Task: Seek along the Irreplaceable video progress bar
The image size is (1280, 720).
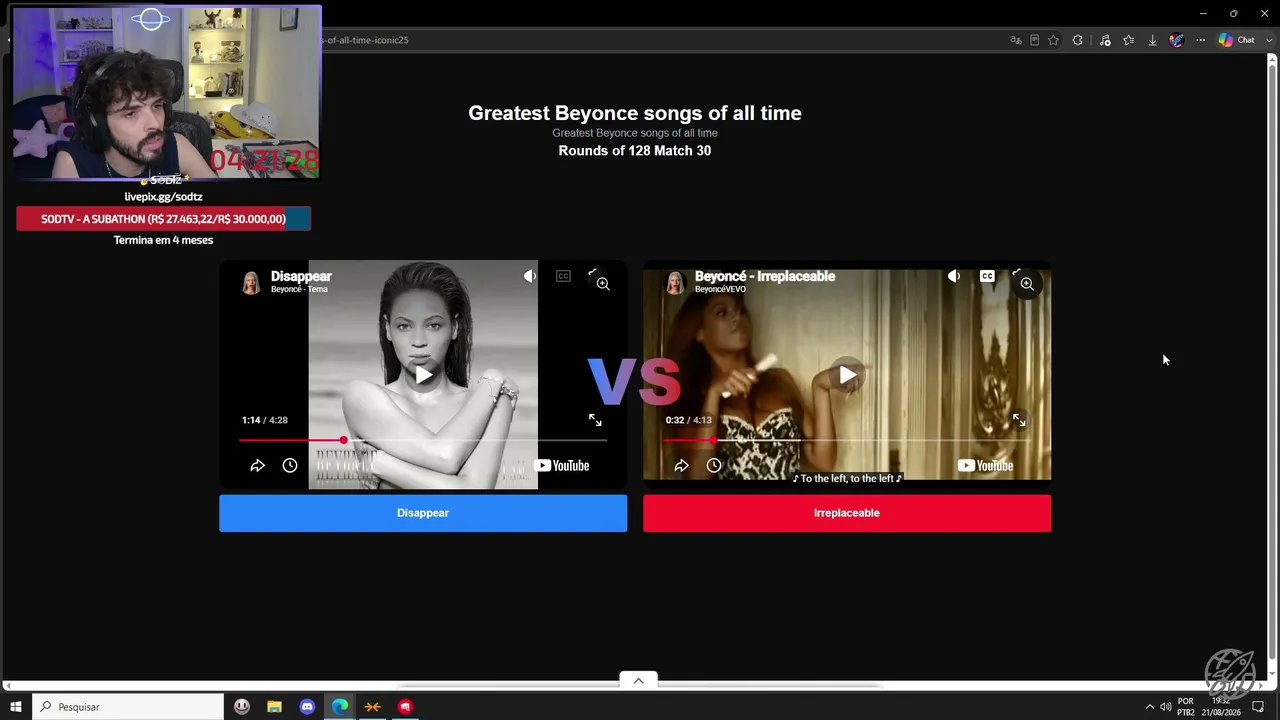Action: pos(847,440)
